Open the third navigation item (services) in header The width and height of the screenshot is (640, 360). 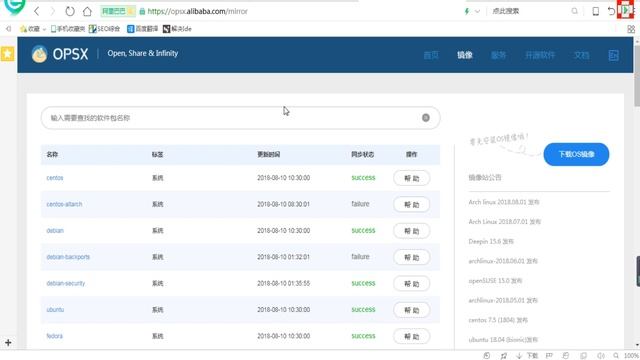click(498, 55)
